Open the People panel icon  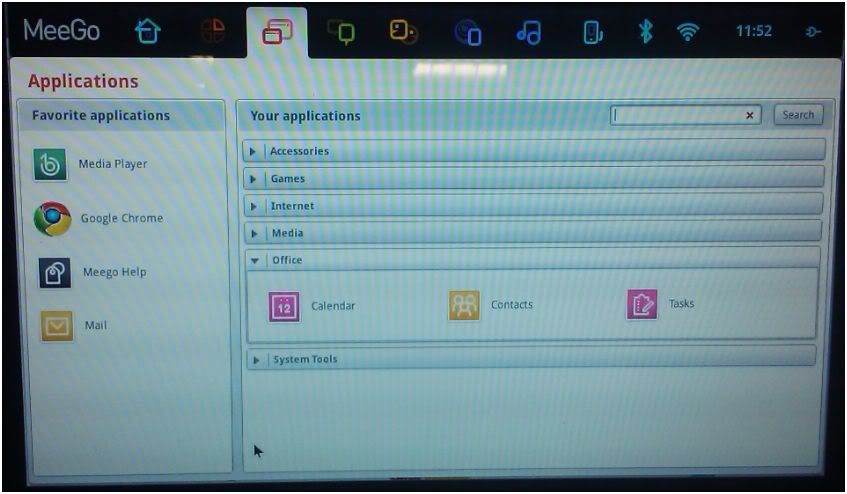pyautogui.click(x=404, y=31)
